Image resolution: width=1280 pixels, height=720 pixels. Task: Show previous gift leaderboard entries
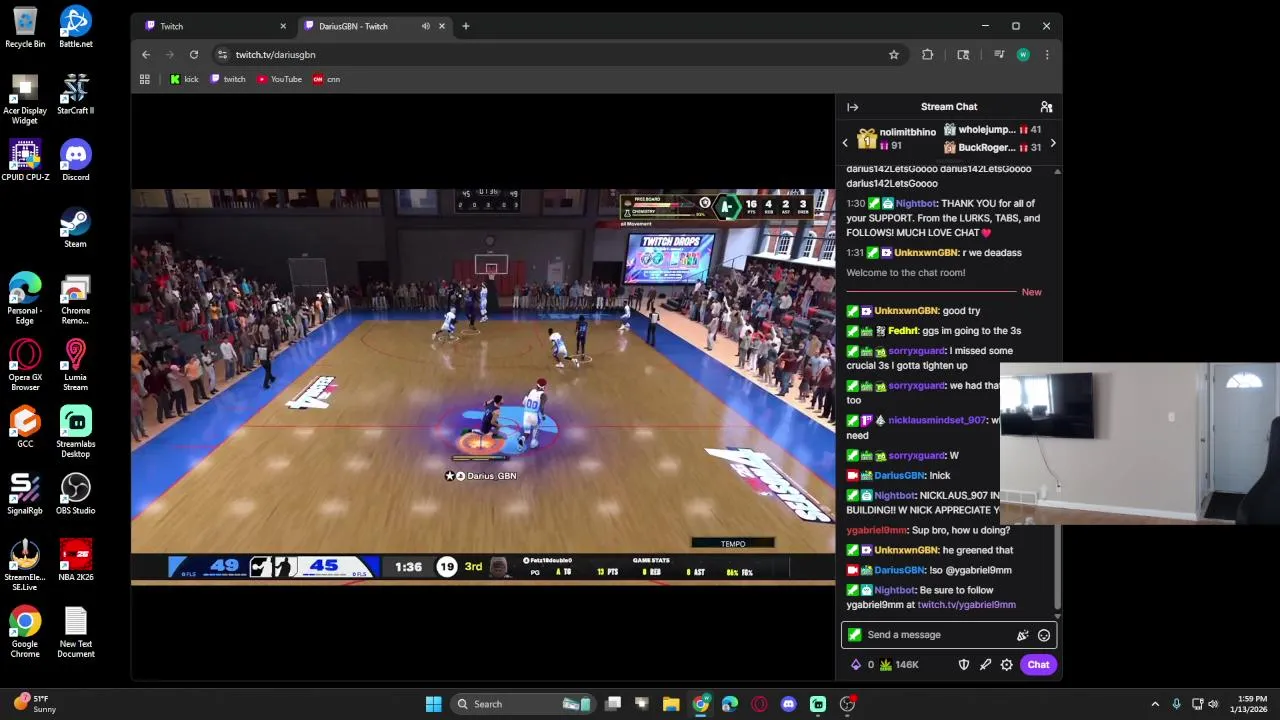845,143
